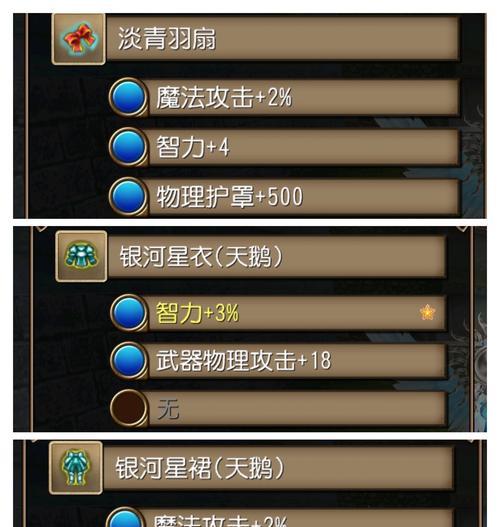This screenshot has width=500, height=527.
Task: Click the red ribbon bow item icon
Action: [79, 39]
